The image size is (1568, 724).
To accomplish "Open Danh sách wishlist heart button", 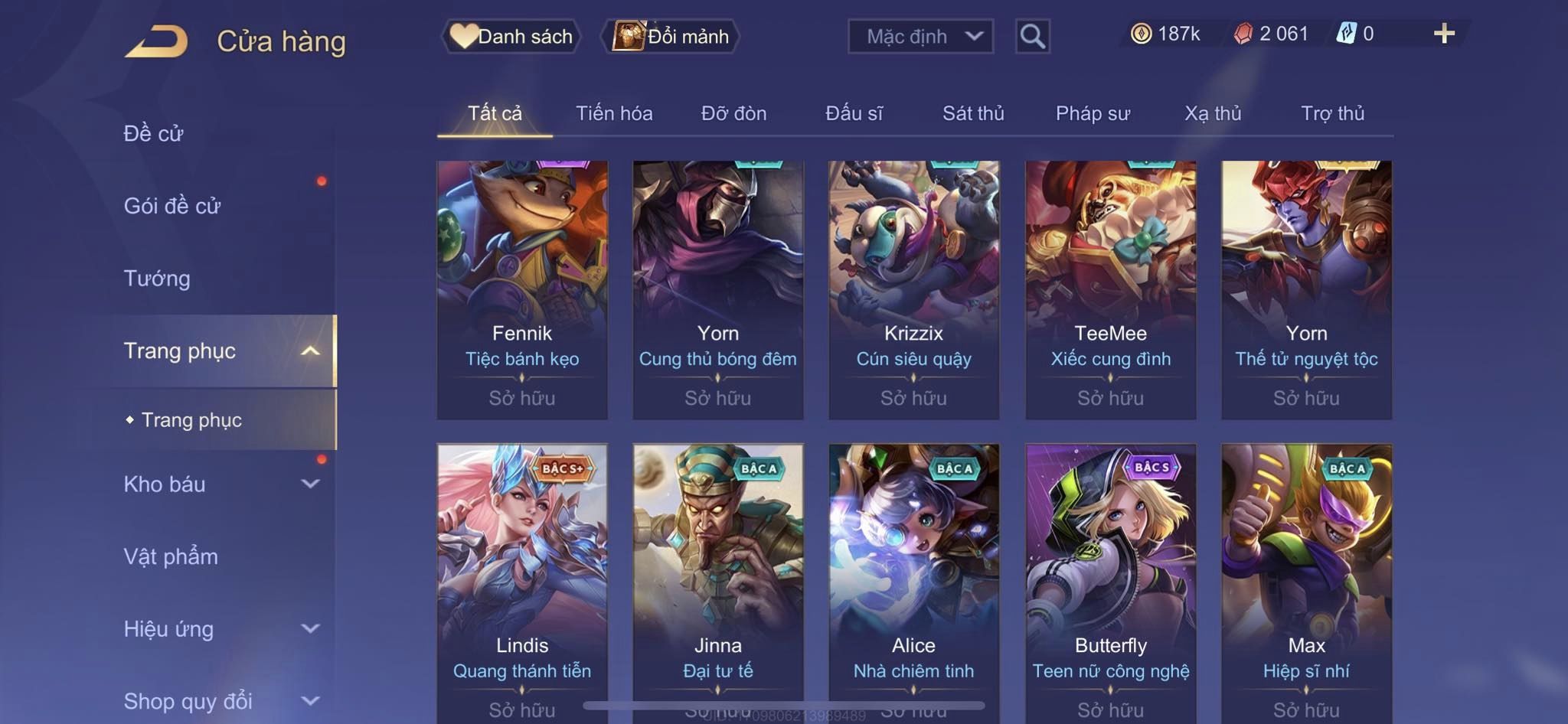I will point(511,36).
